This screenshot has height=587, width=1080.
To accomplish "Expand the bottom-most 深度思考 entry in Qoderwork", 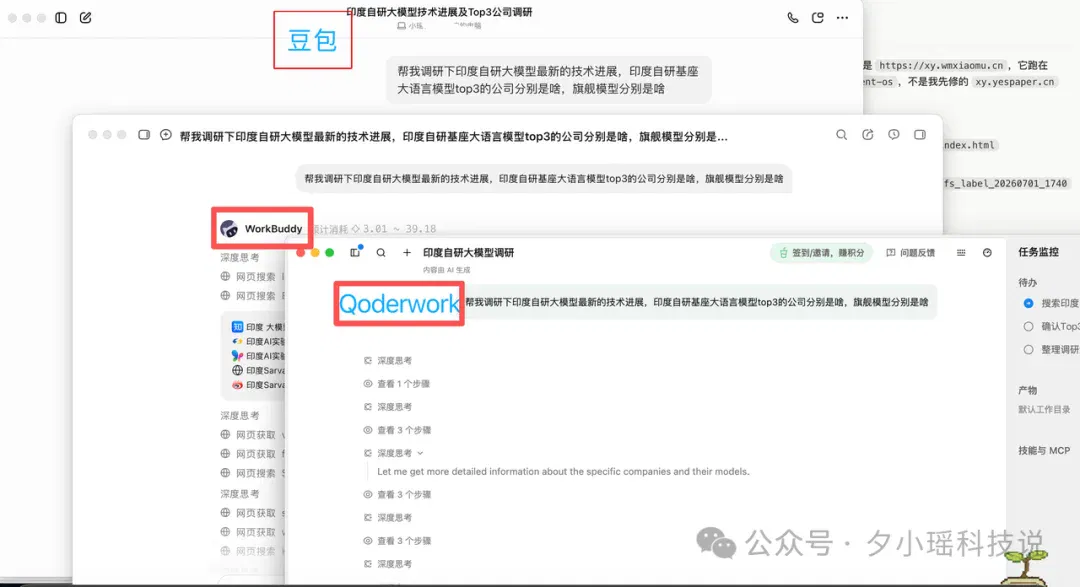I will pyautogui.click(x=395, y=564).
